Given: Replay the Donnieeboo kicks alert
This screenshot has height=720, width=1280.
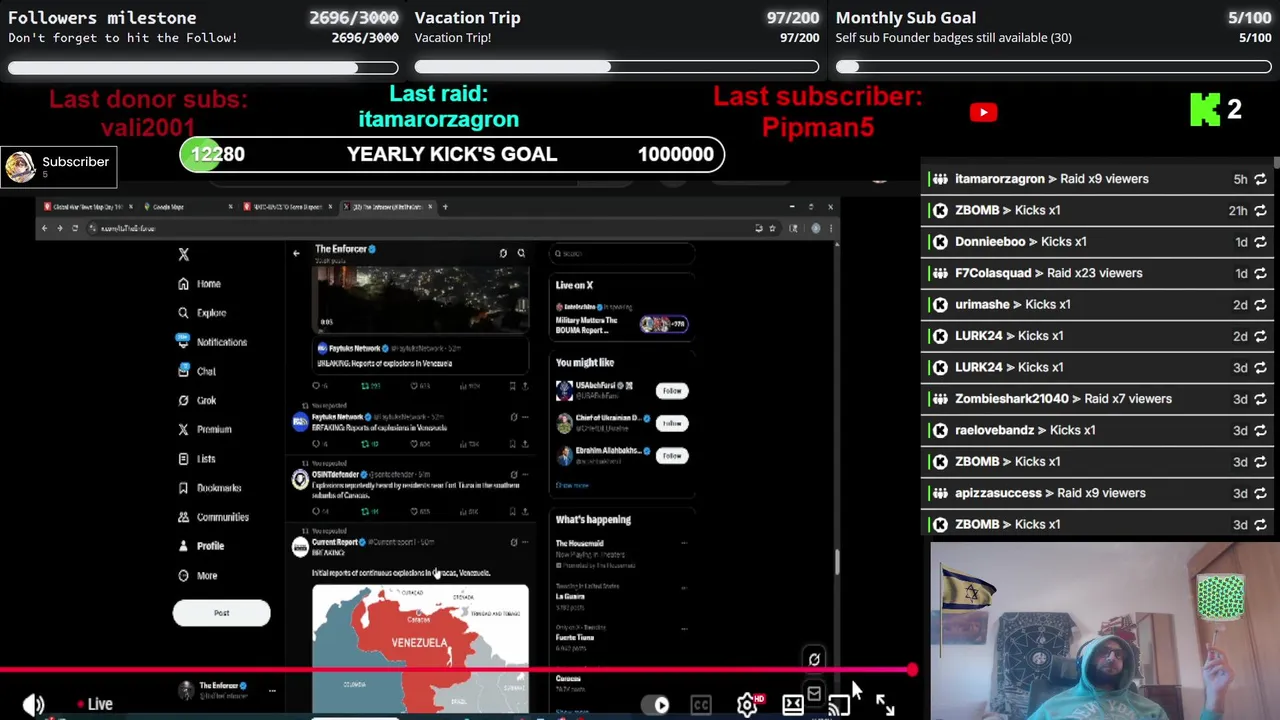Looking at the screenshot, I should pyautogui.click(x=1260, y=242).
